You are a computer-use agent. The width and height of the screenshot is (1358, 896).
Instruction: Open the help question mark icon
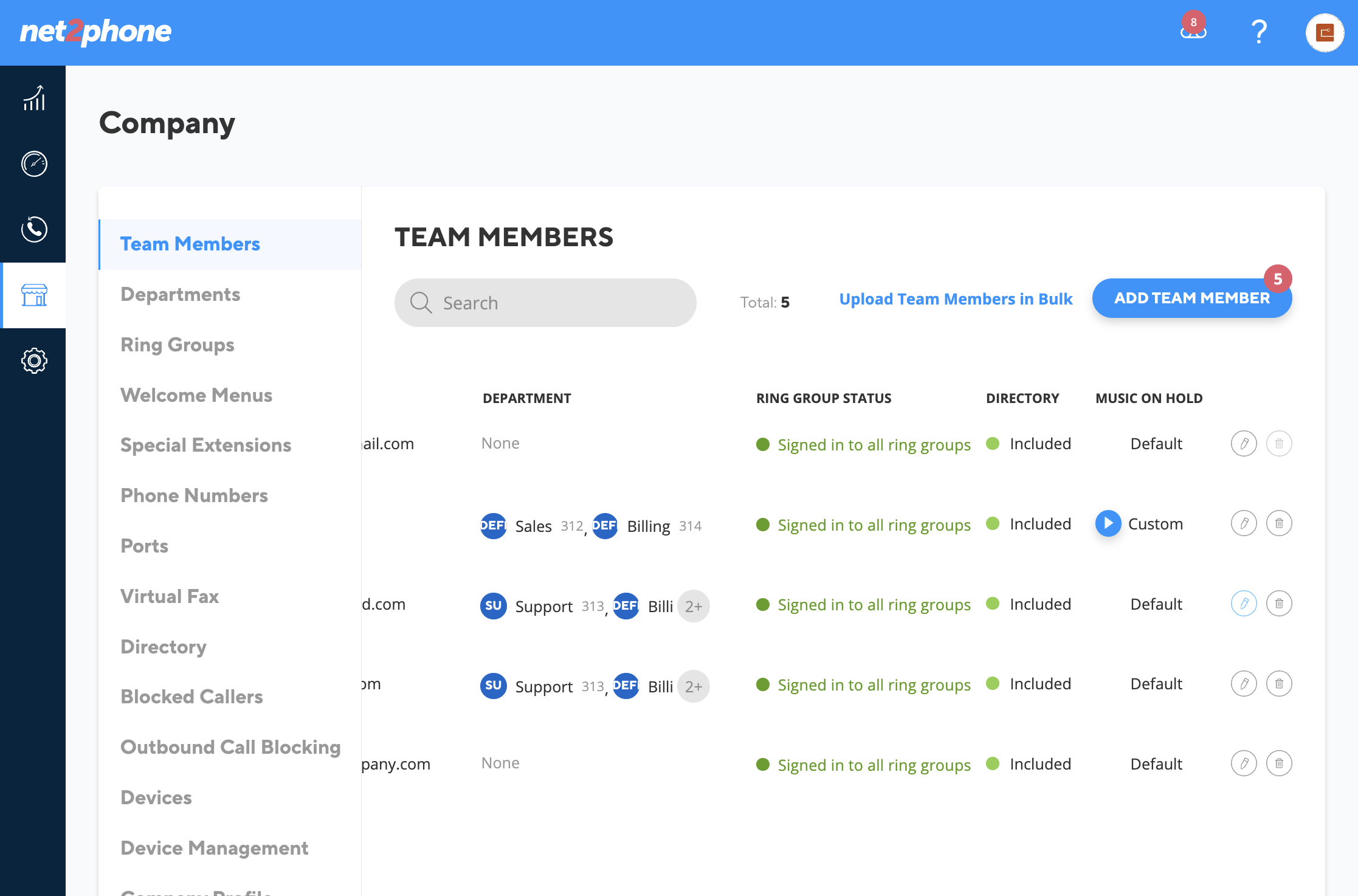pos(1259,32)
